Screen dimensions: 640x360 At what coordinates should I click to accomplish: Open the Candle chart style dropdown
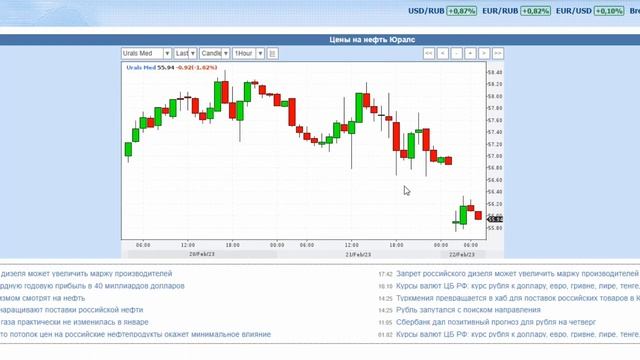[214, 53]
